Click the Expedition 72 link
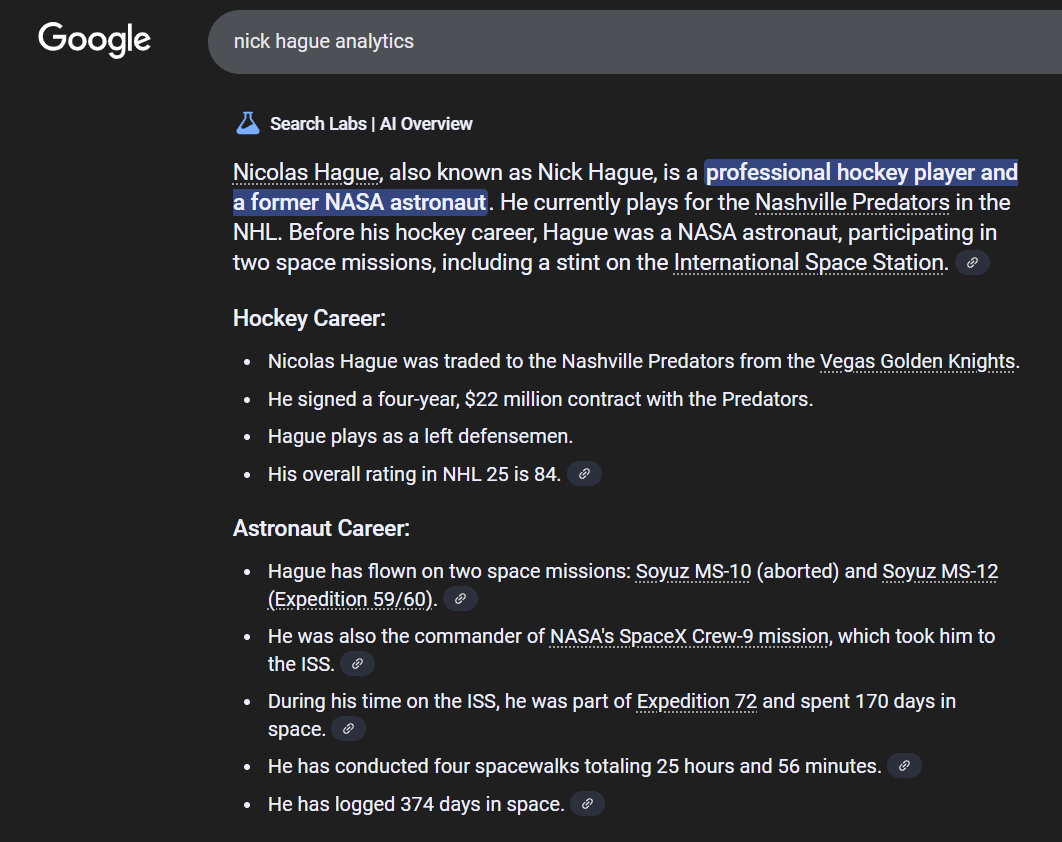 click(696, 701)
